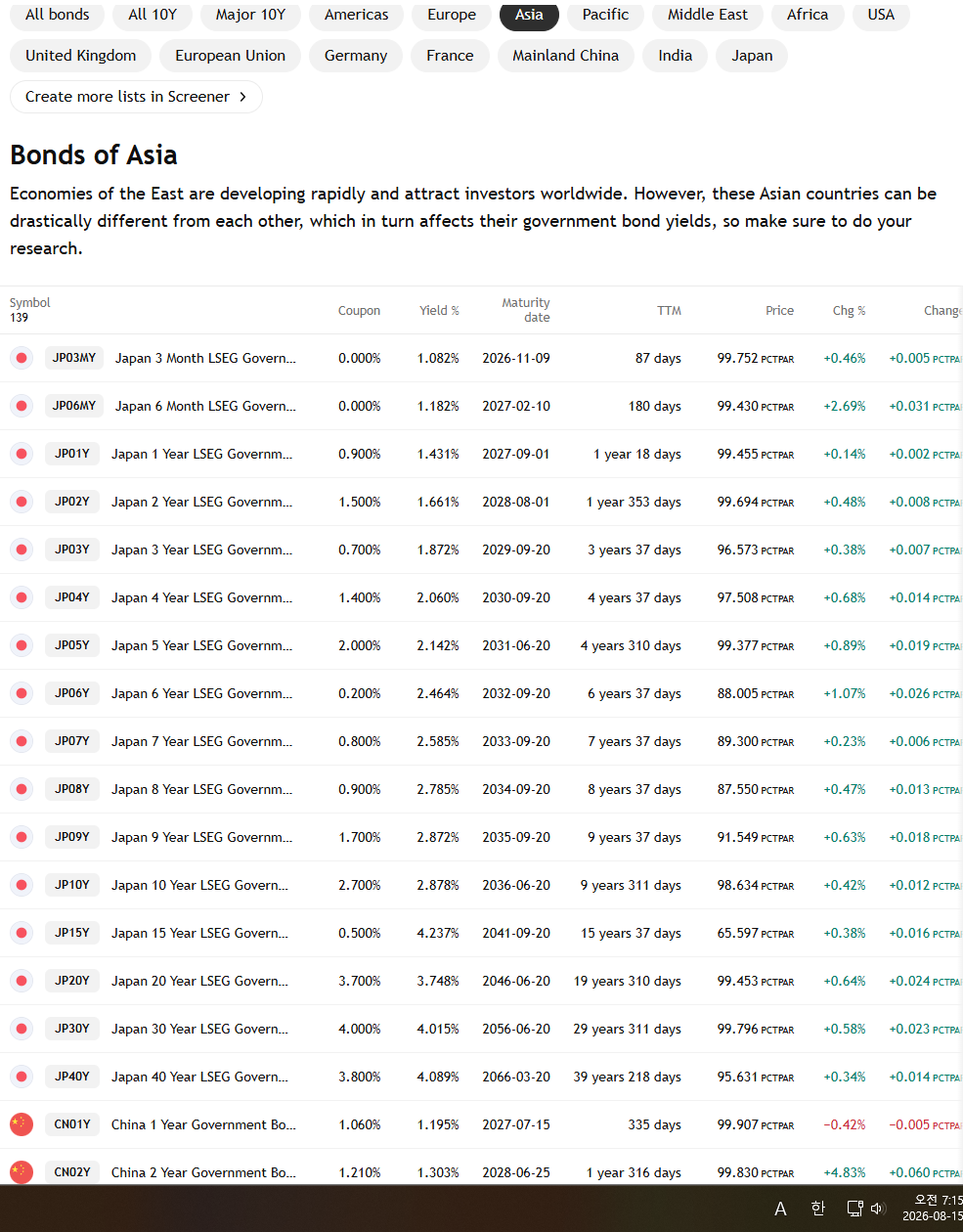Screen dimensions: 963x1232
Task: Click the 2.878% yield value for JP10Y
Action: tap(438, 885)
